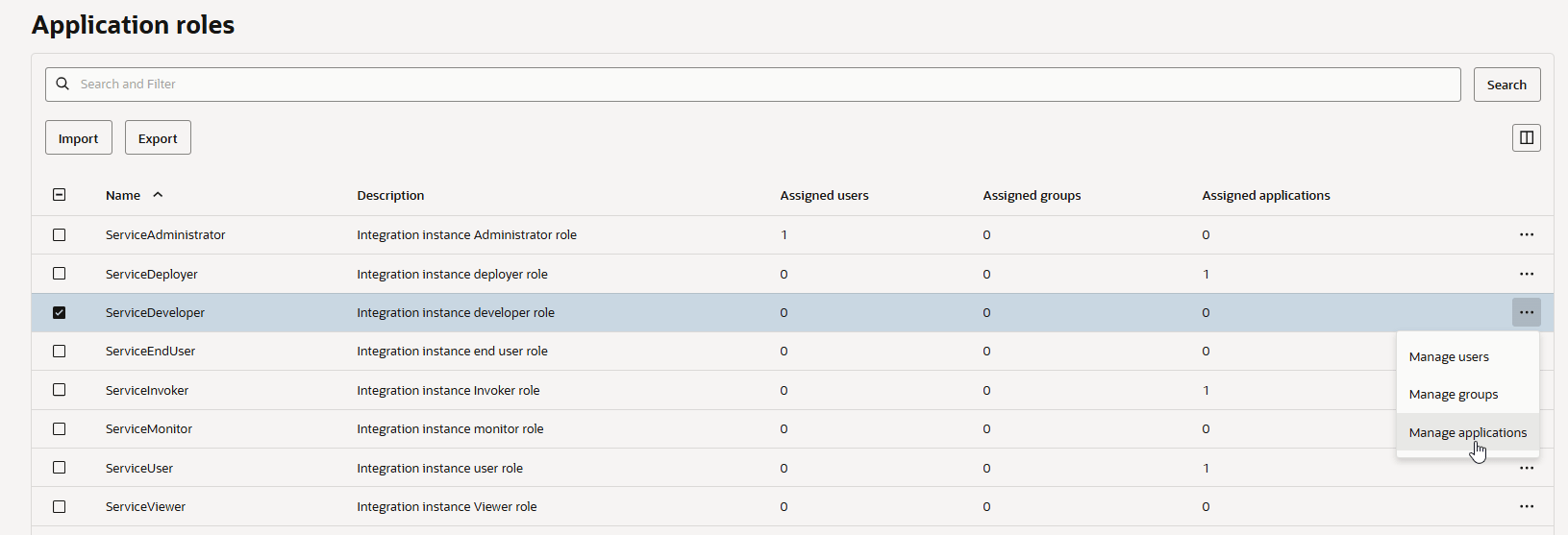Click the Import button
The height and width of the screenshot is (535, 1568).
(78, 137)
